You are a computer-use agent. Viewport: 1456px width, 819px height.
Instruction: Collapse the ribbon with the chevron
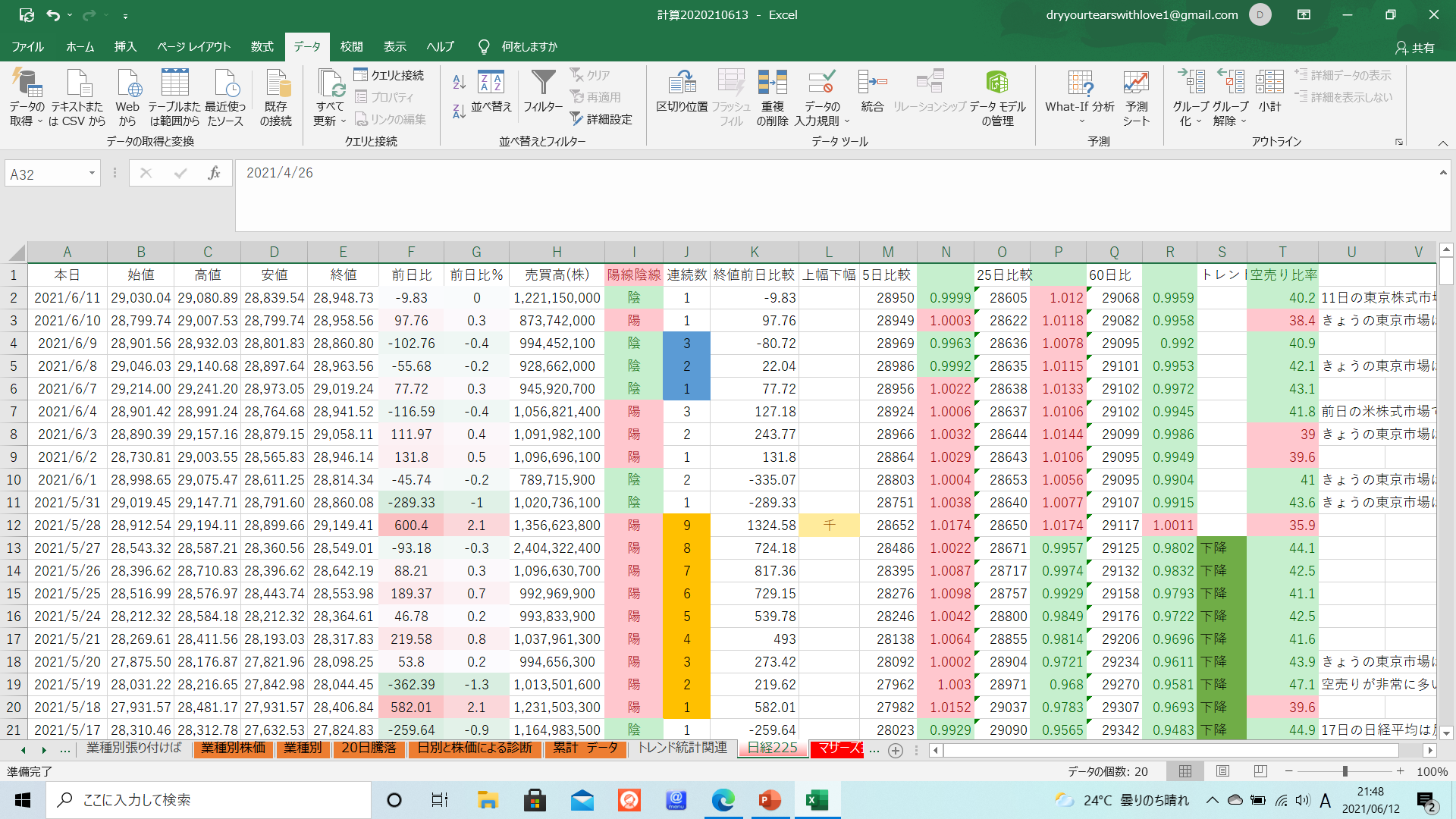pos(1442,143)
